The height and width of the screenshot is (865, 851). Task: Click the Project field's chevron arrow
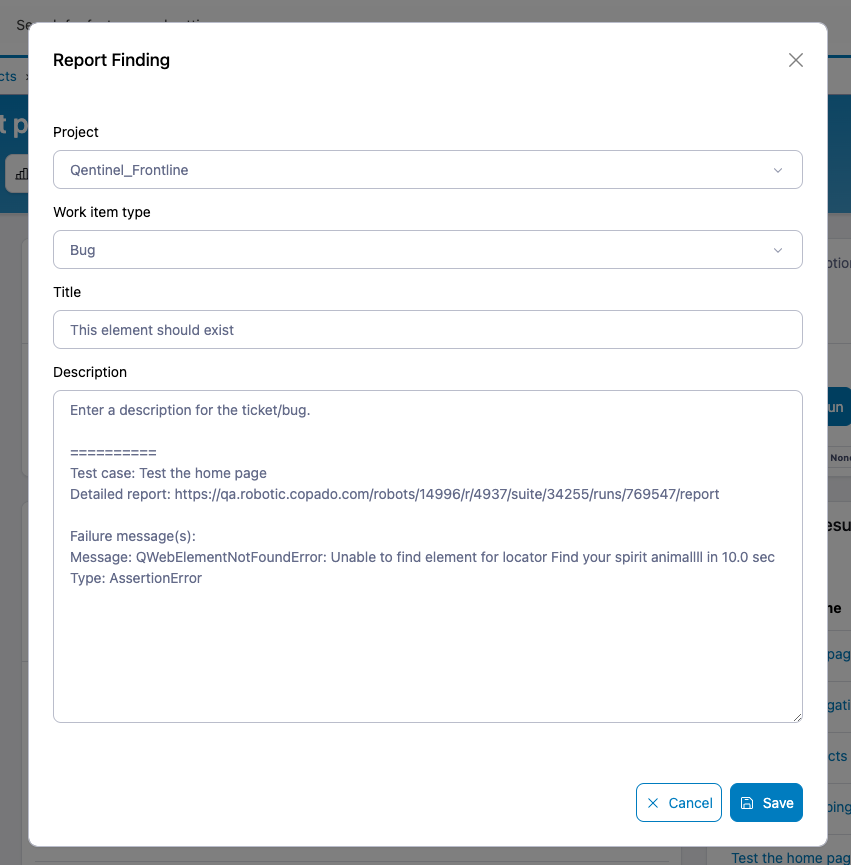pyautogui.click(x=778, y=170)
